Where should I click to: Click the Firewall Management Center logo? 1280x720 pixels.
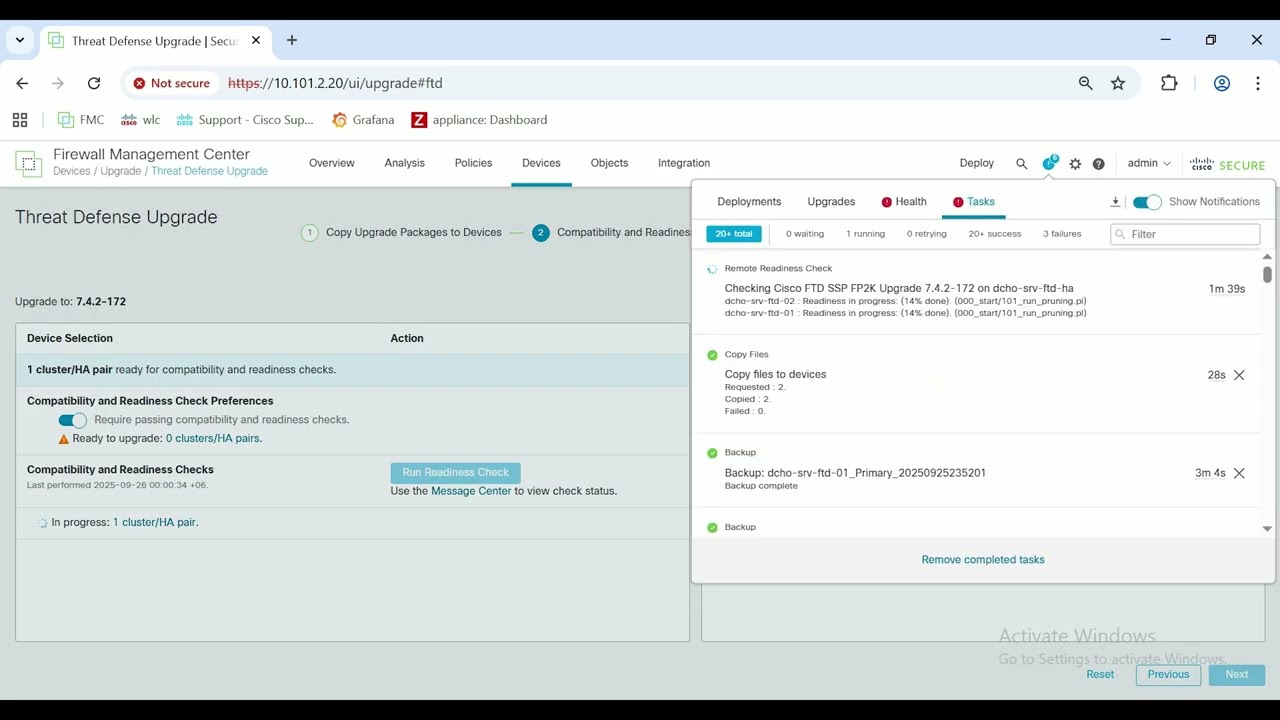28,163
